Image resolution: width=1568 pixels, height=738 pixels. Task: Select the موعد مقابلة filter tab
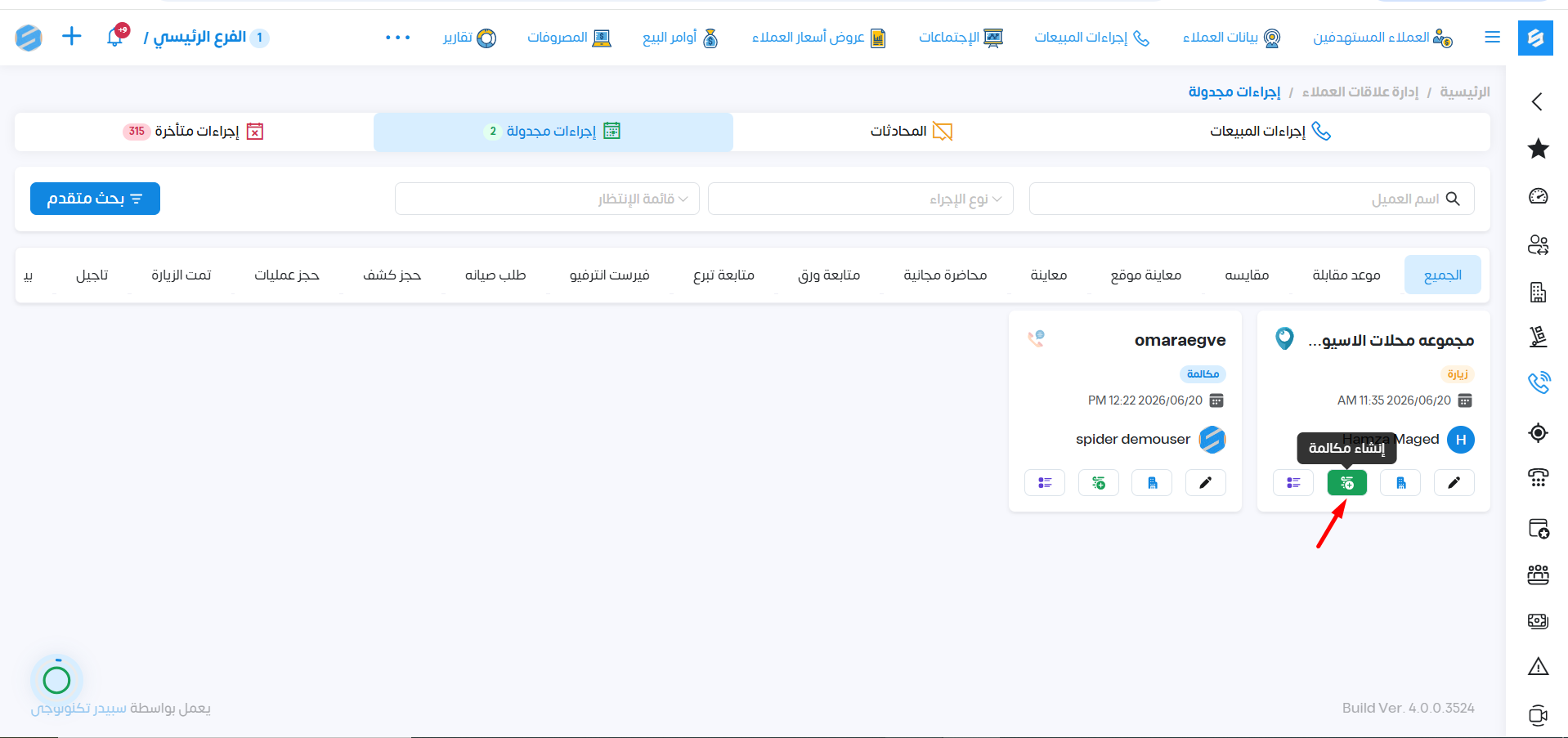click(x=1346, y=275)
